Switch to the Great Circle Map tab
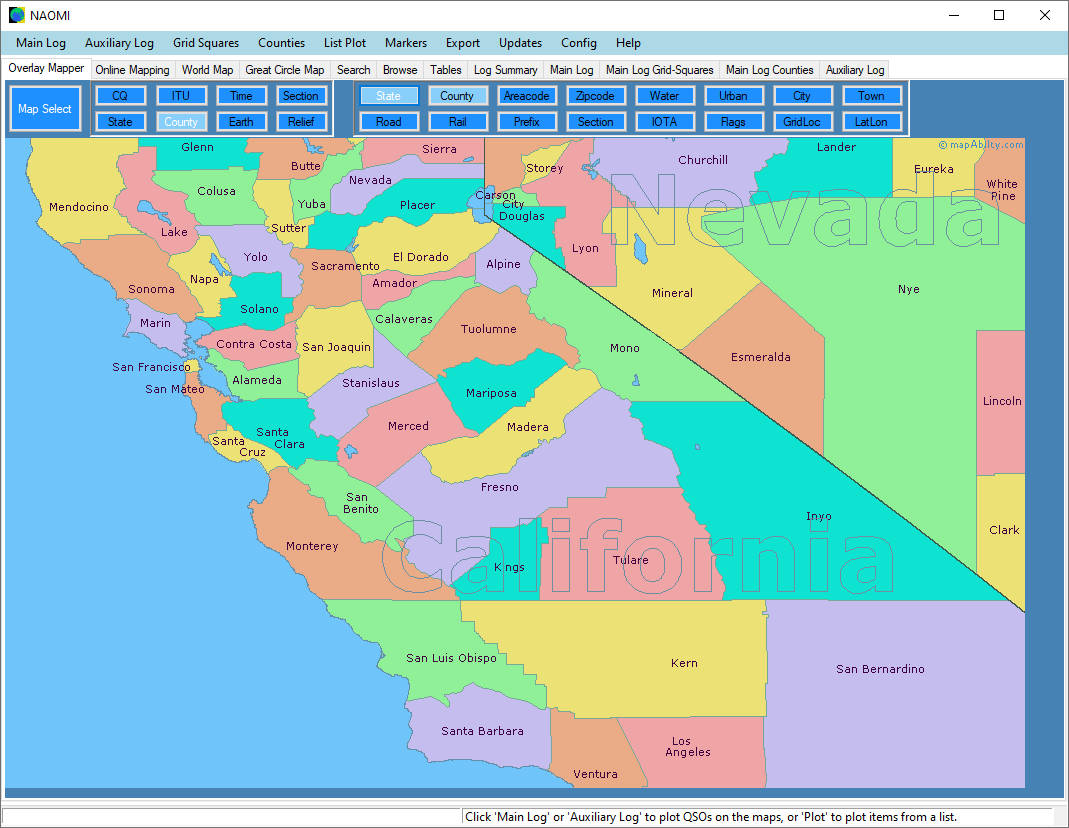This screenshot has height=828, width=1069. (x=284, y=70)
